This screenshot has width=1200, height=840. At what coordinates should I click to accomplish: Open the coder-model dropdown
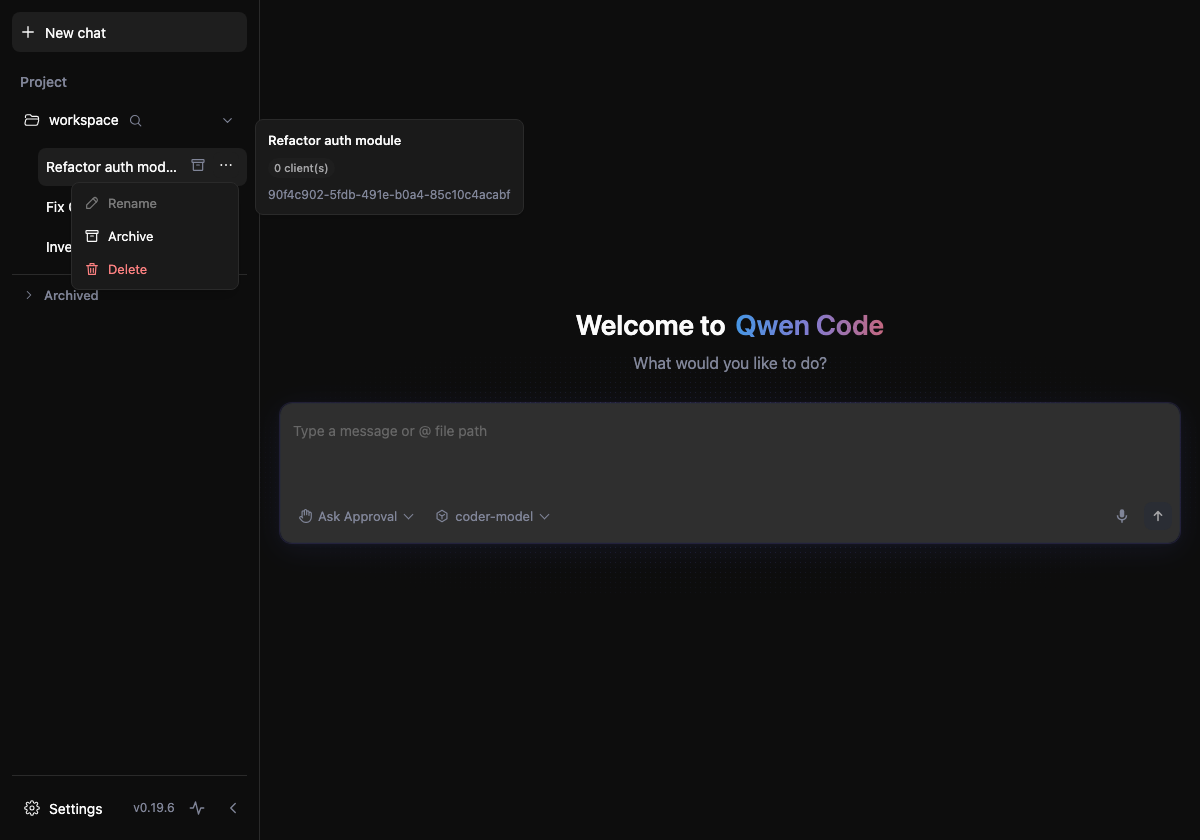492,516
